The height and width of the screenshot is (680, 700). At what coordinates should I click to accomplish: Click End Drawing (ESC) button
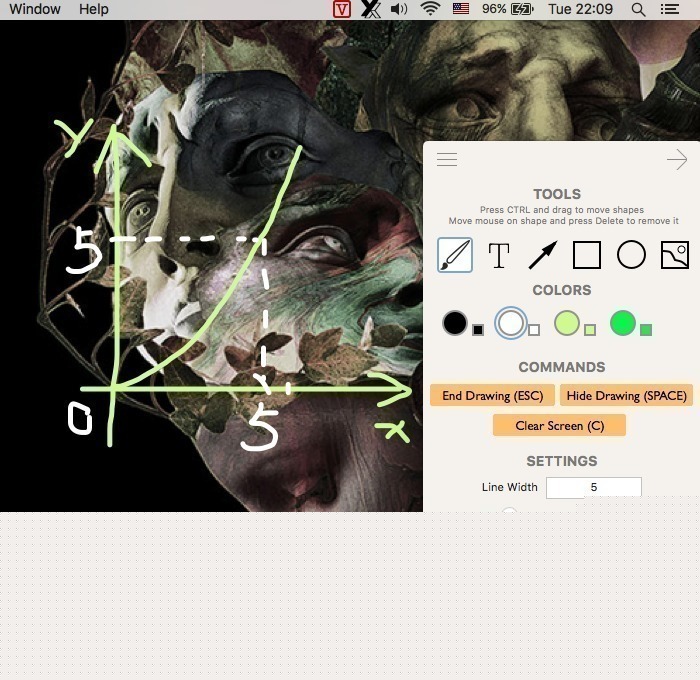492,396
